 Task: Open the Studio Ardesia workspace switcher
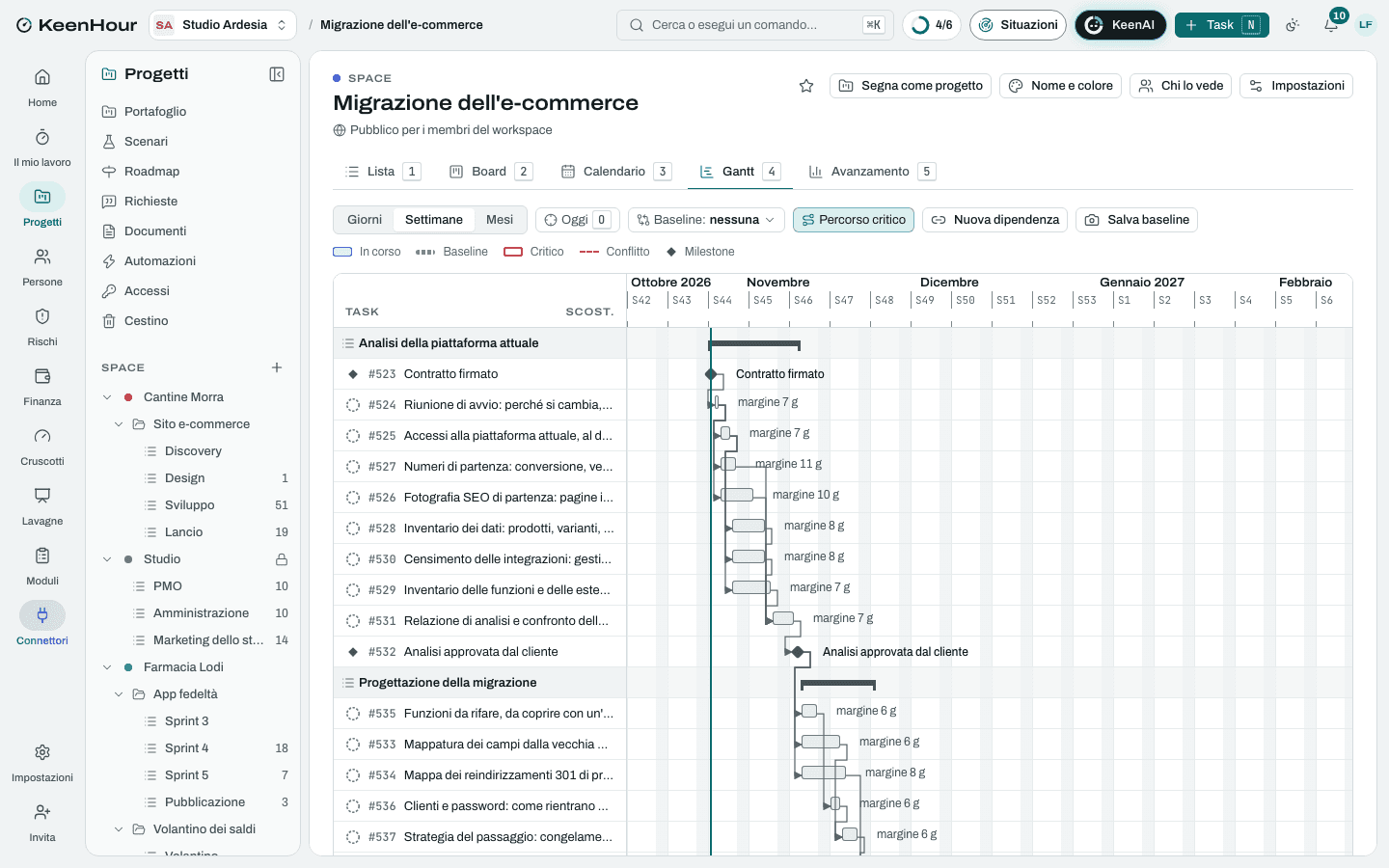223,25
